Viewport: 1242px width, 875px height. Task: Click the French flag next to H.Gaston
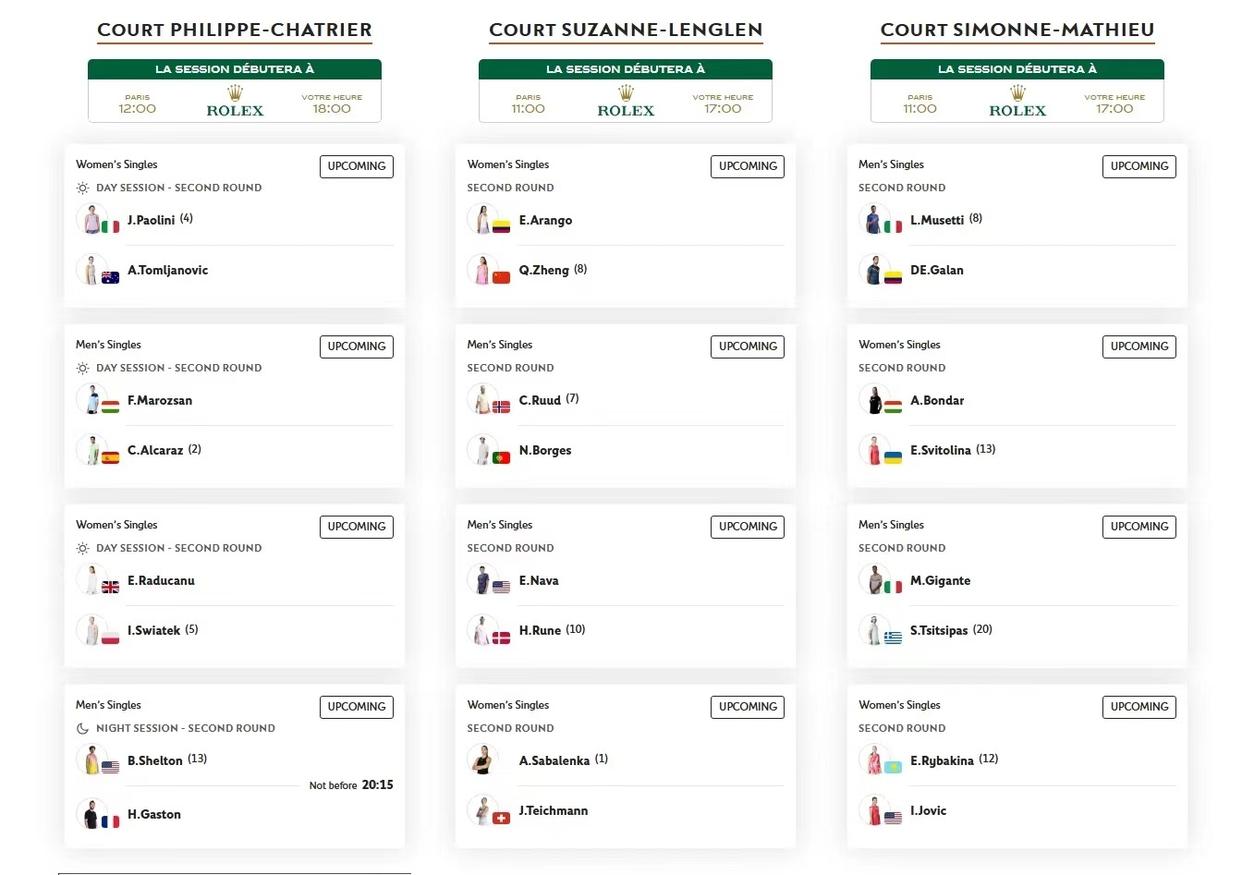point(110,821)
